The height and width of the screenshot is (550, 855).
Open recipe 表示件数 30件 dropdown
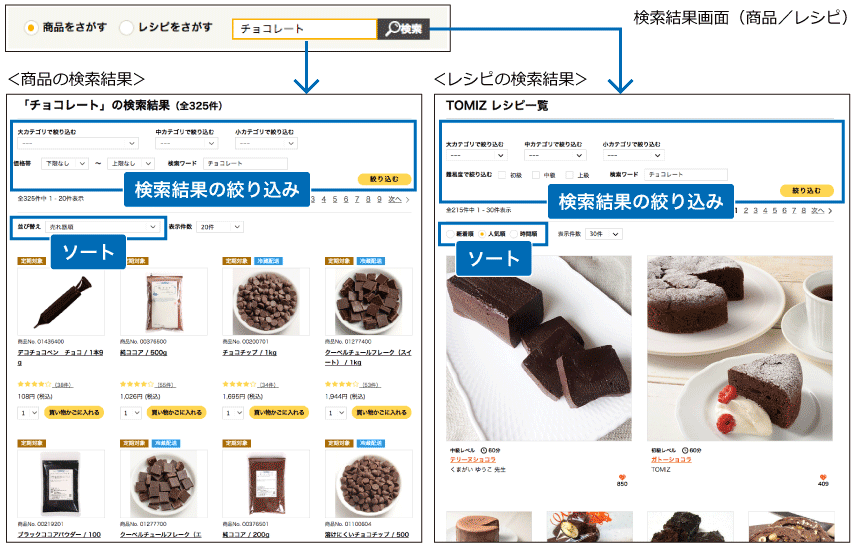(x=604, y=234)
